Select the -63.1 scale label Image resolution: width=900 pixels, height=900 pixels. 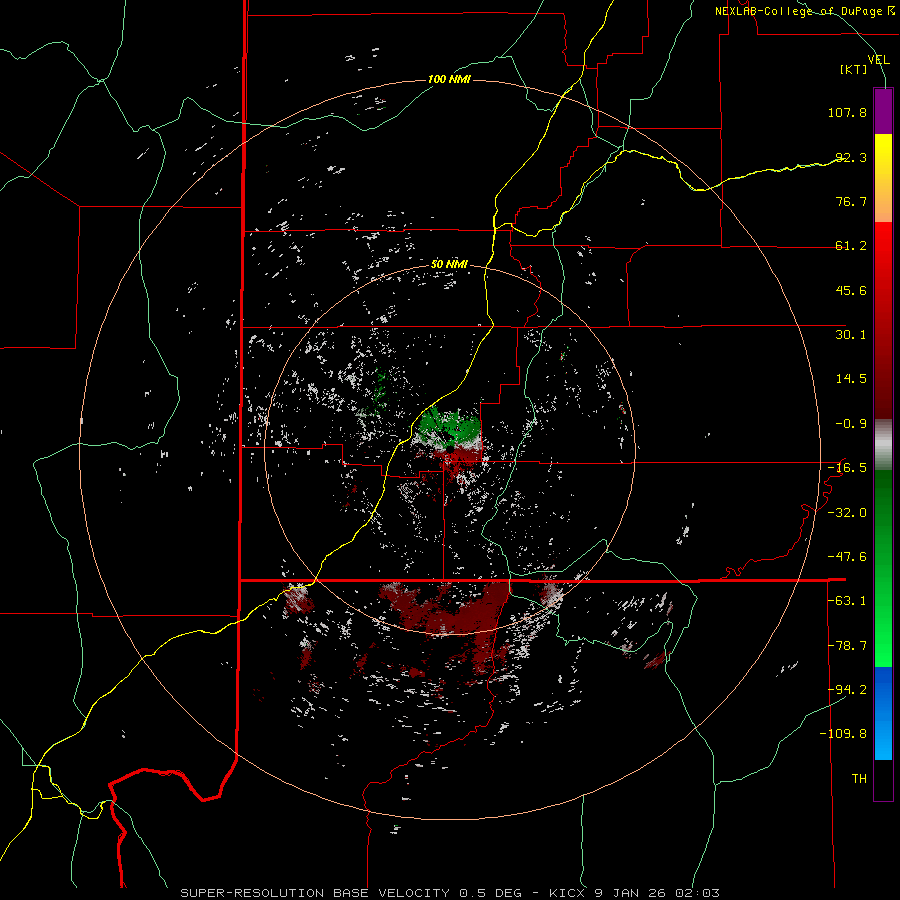(847, 601)
